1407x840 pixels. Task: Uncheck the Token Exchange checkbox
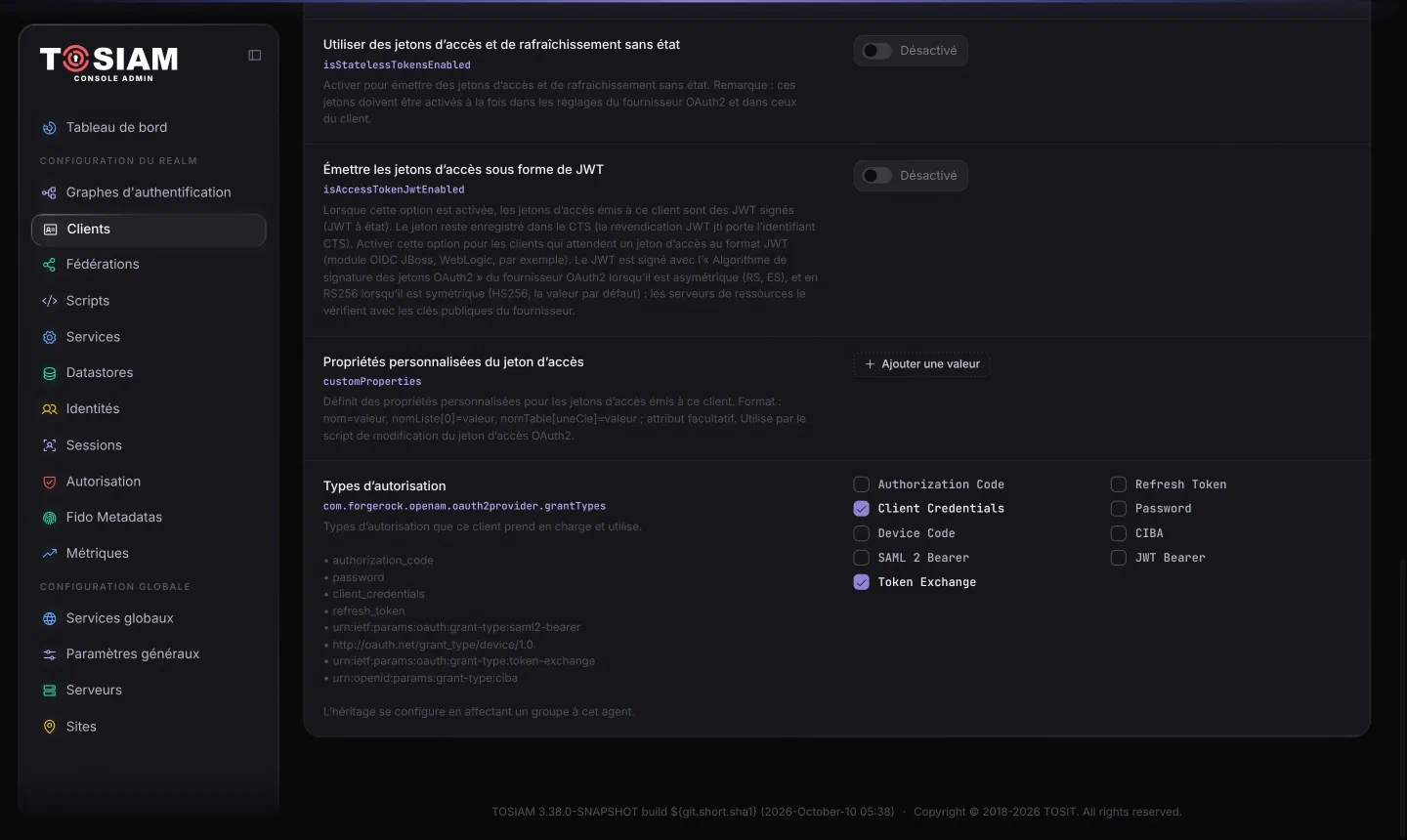pos(861,582)
